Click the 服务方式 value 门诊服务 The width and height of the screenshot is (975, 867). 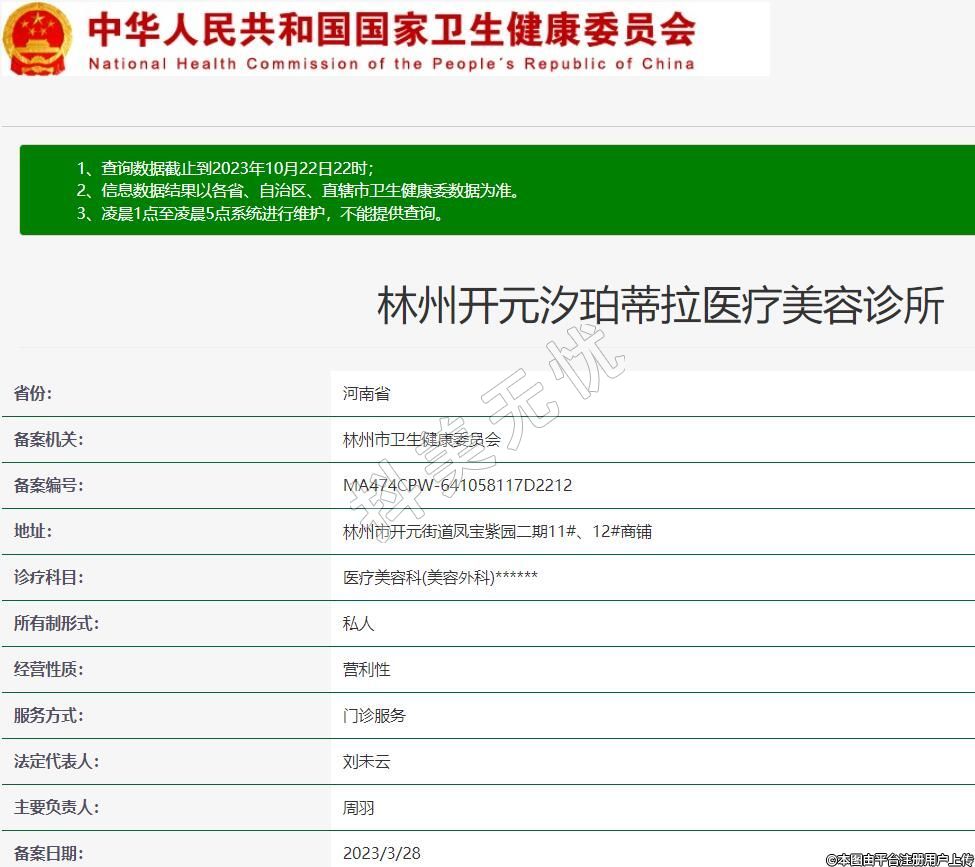[374, 716]
